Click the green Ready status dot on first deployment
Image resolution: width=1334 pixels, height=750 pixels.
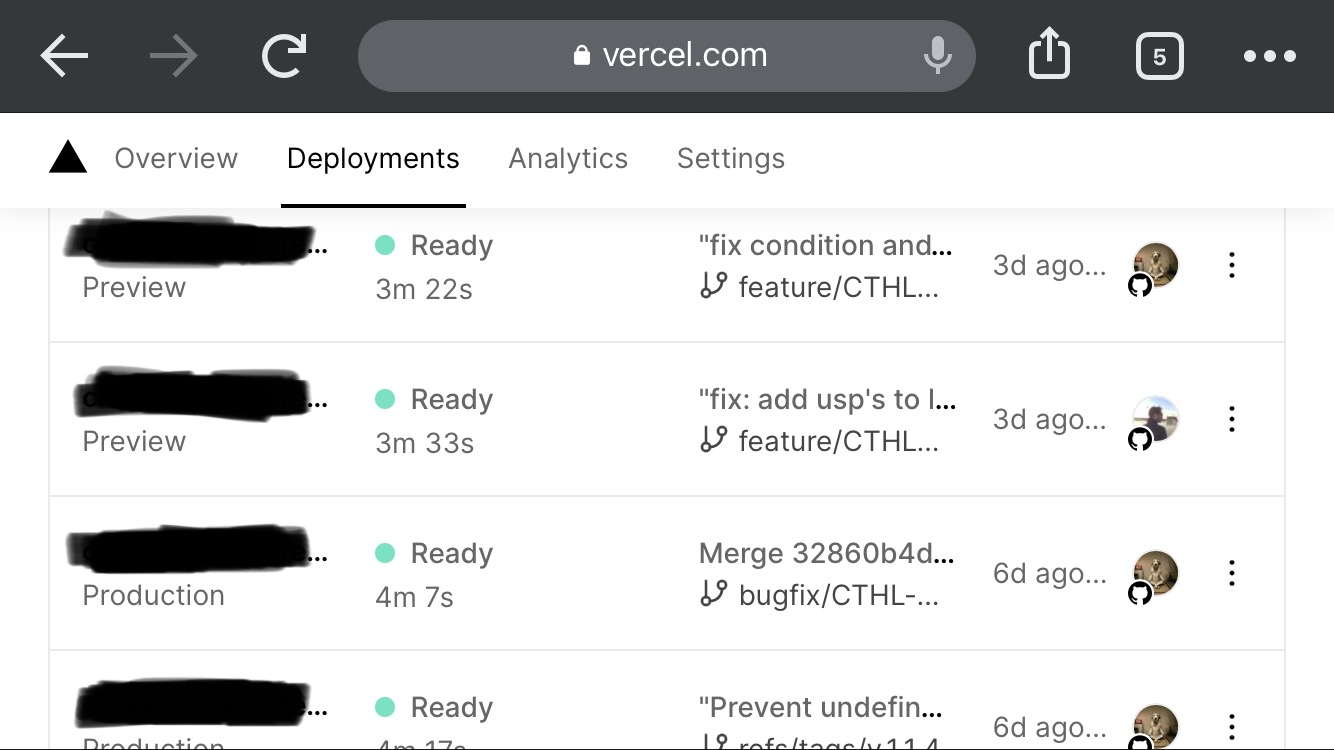[x=385, y=245]
